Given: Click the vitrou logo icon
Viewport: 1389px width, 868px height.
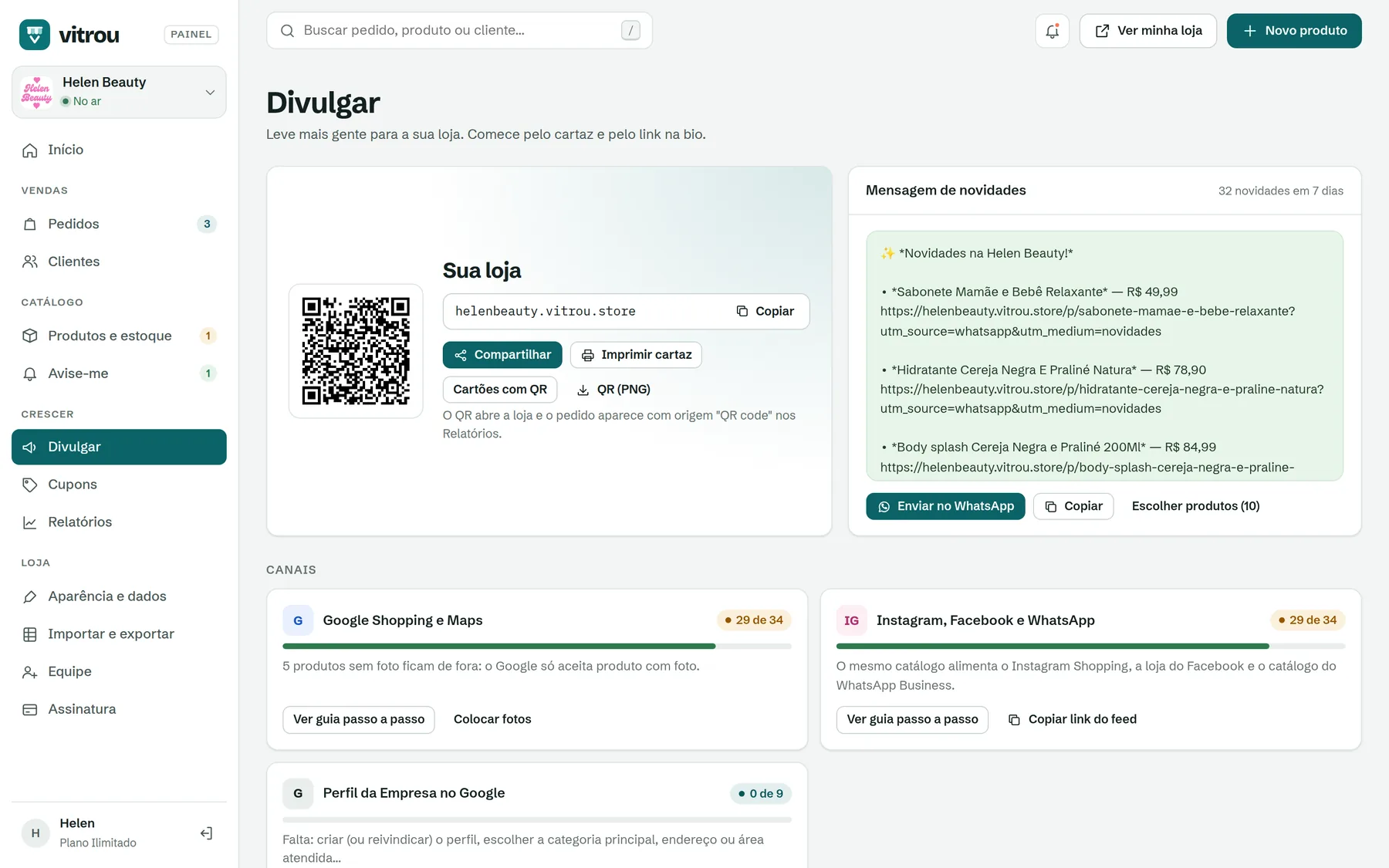Looking at the screenshot, I should tap(35, 35).
